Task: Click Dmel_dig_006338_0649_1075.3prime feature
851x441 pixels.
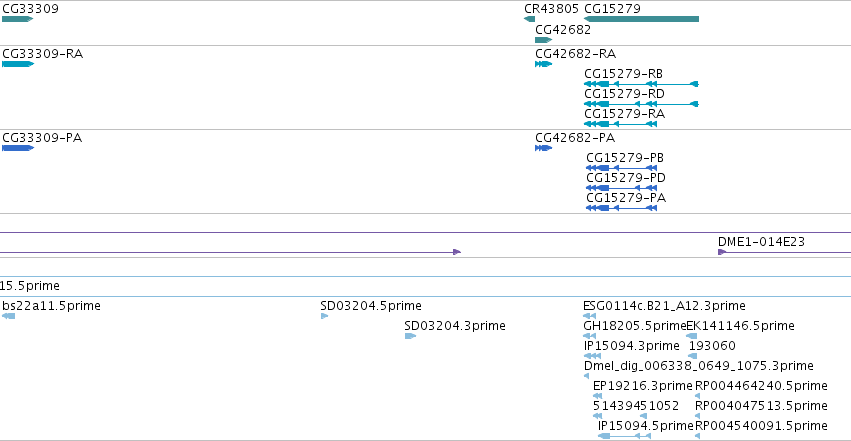Action: [x=586, y=376]
